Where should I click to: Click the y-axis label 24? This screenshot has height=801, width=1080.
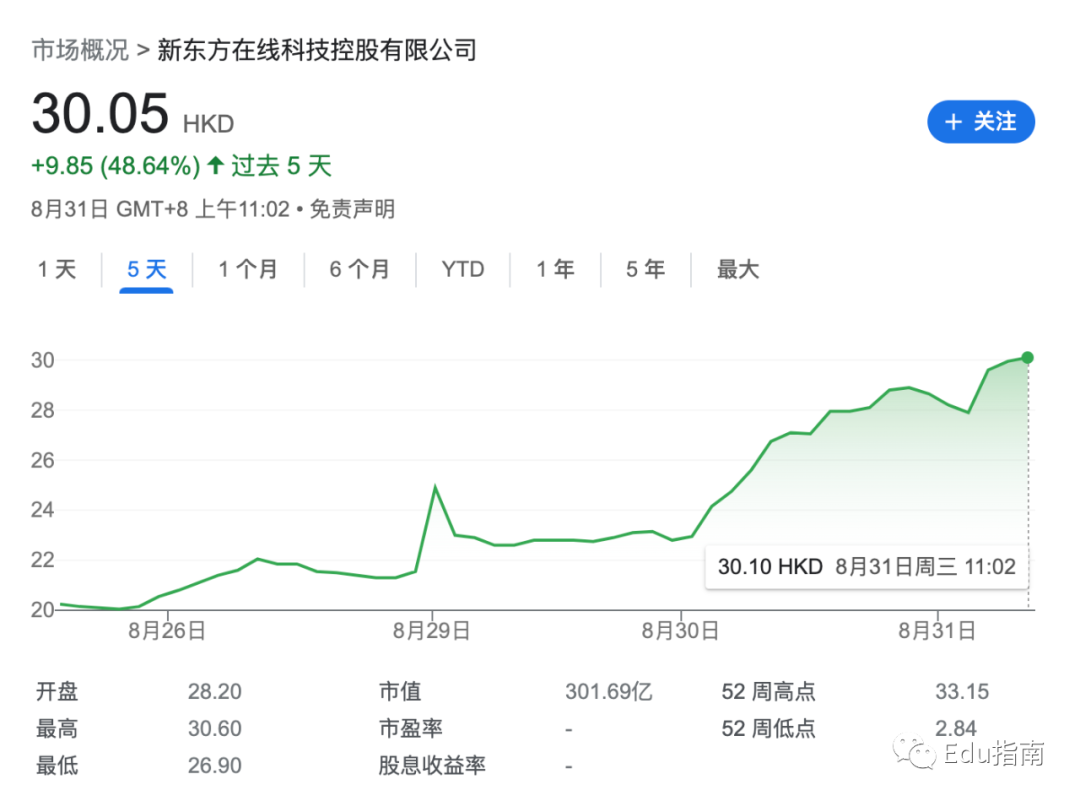coord(43,510)
